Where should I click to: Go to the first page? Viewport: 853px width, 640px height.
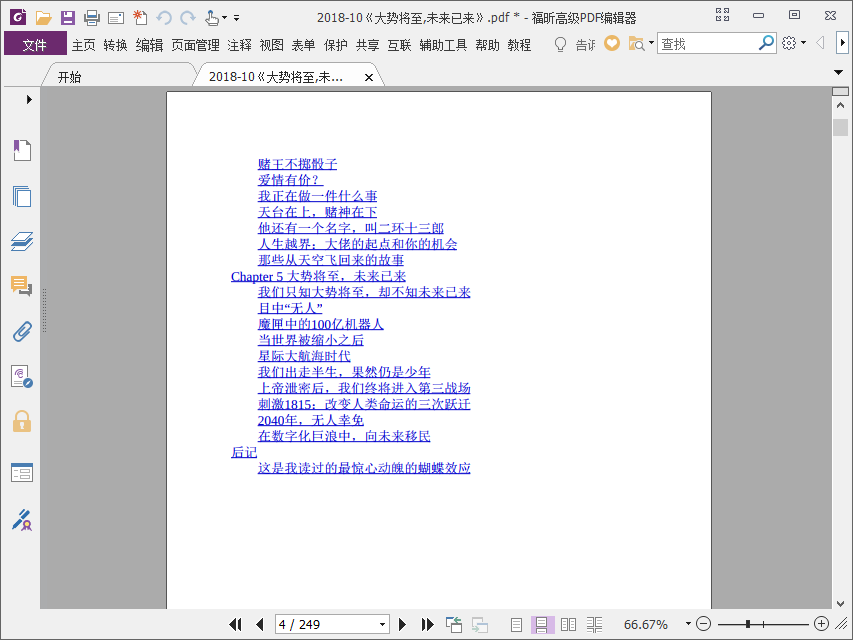click(236, 624)
